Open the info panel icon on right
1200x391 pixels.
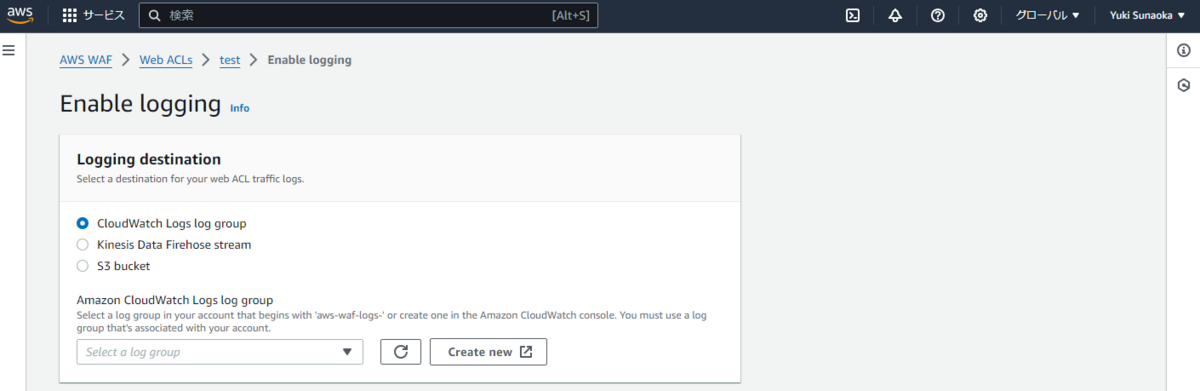click(1184, 51)
